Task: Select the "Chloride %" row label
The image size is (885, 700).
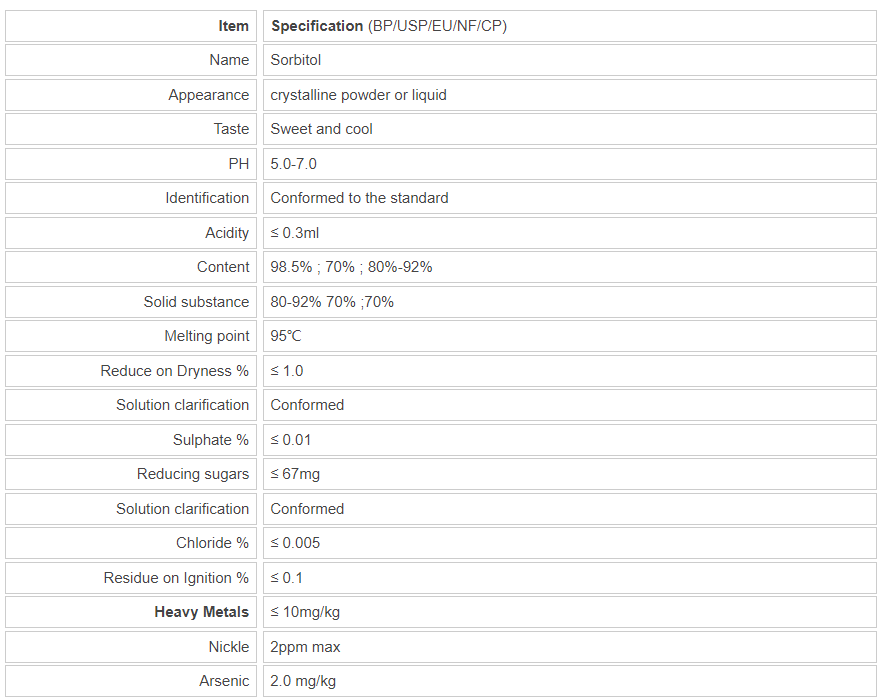Action: click(x=212, y=543)
